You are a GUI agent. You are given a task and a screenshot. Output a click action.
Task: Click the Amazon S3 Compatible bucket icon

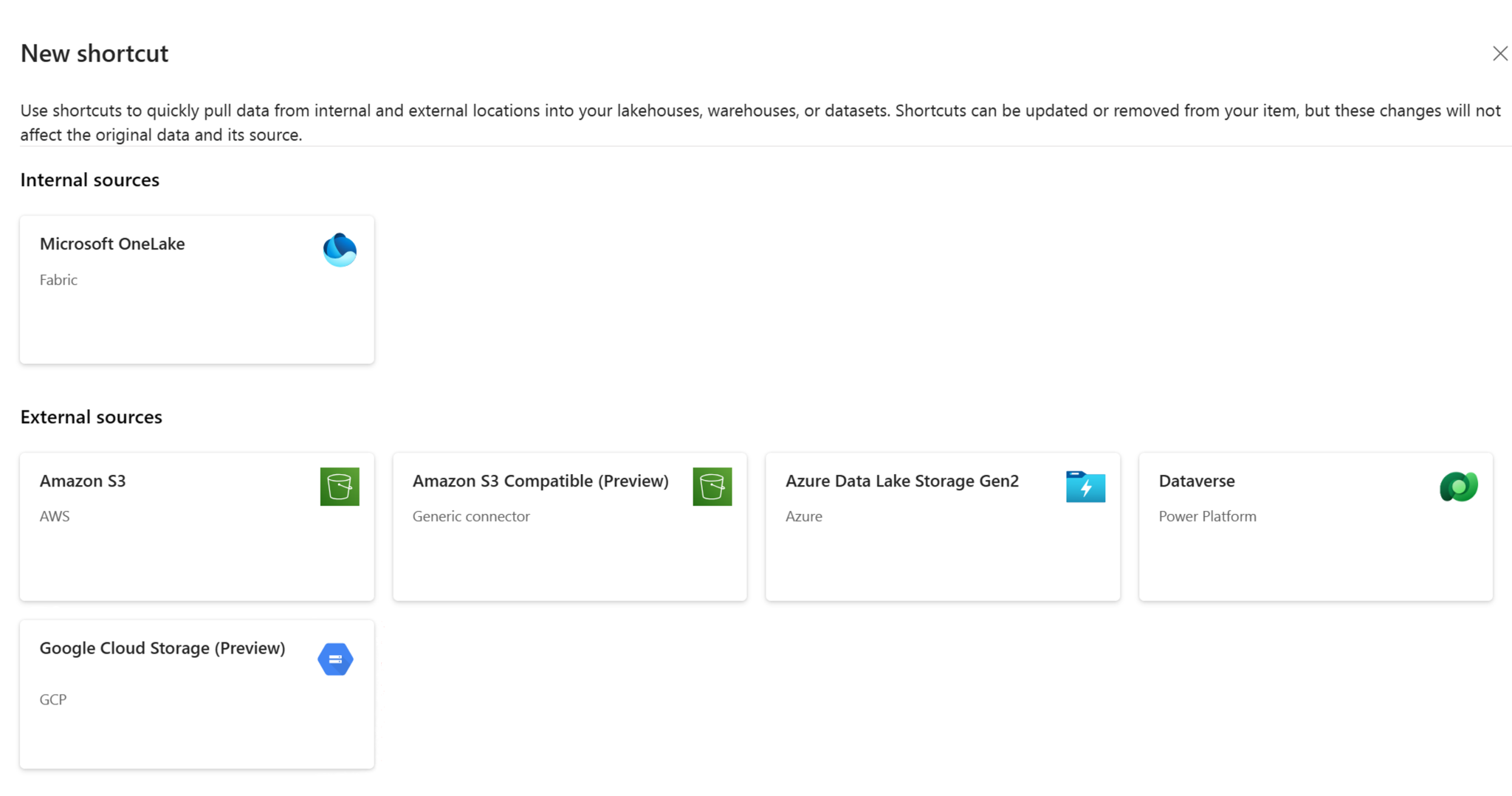coord(712,487)
